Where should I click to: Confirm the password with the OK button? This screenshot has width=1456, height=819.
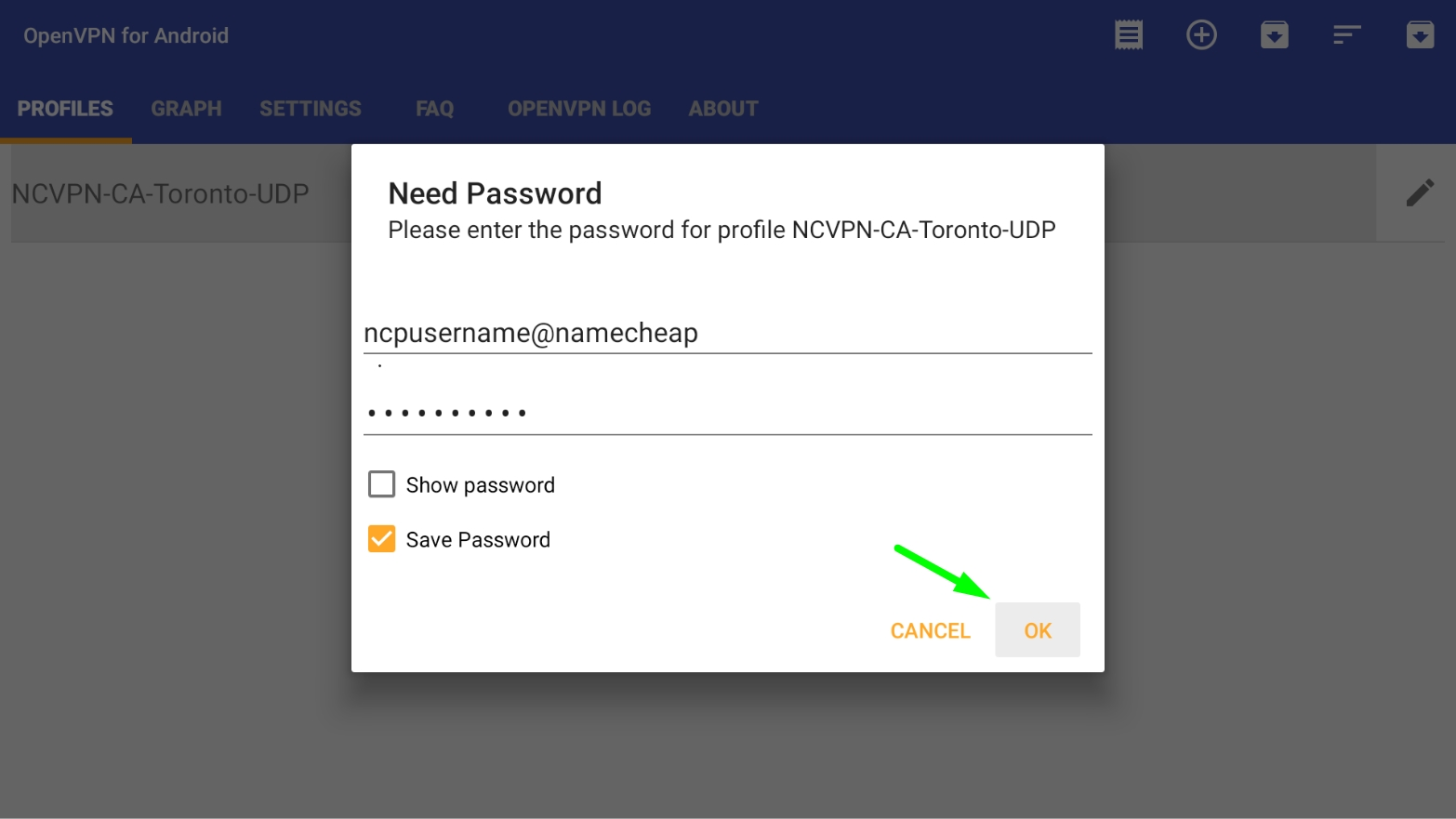point(1038,630)
